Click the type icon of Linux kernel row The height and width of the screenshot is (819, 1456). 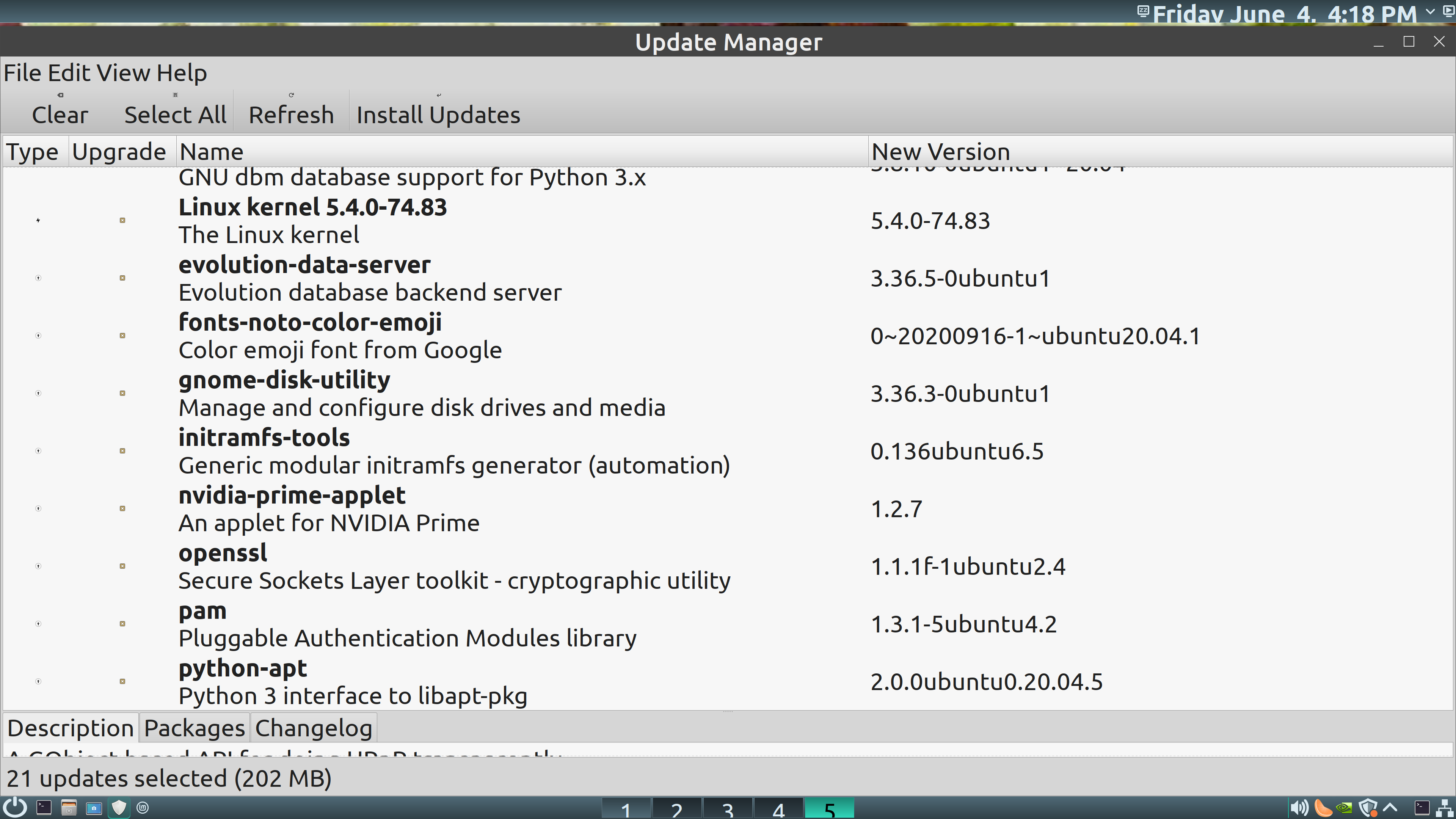coord(38,220)
